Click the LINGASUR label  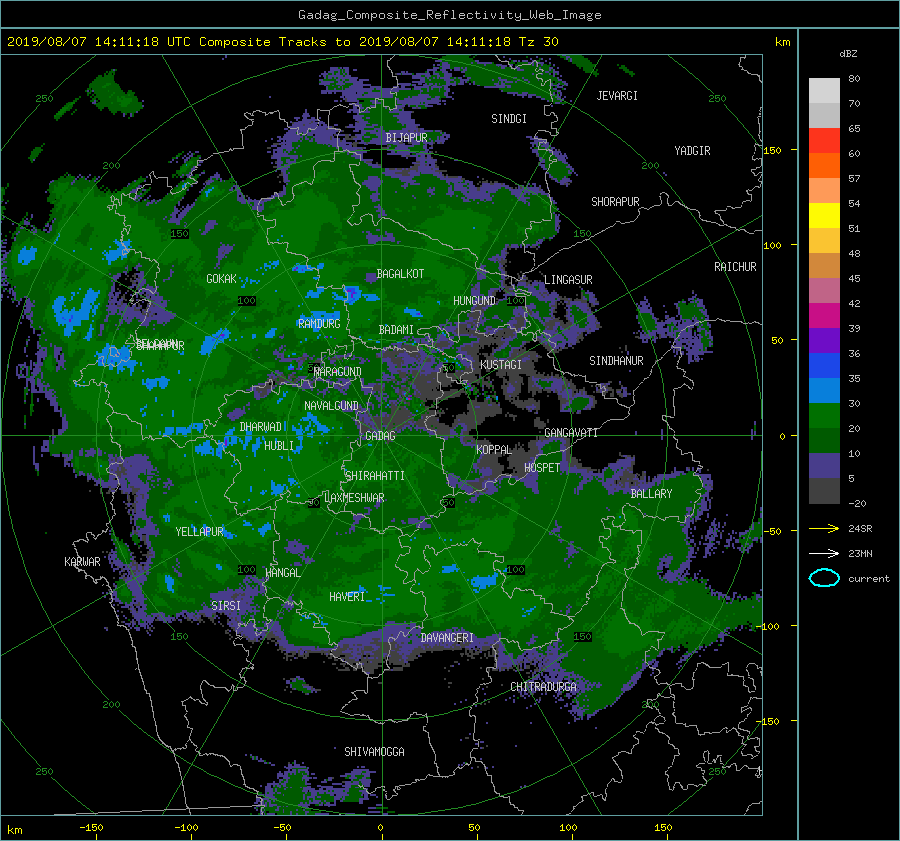click(x=568, y=280)
